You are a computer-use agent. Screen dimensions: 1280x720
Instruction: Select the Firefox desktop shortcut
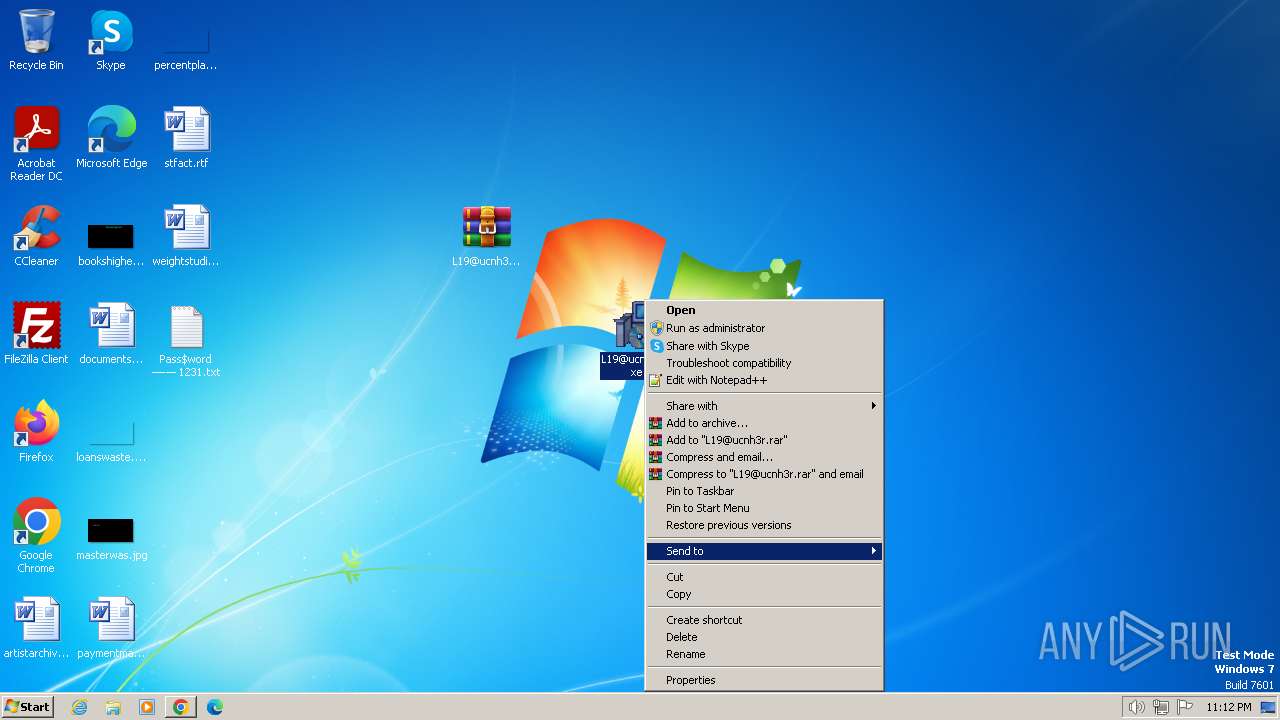pyautogui.click(x=36, y=432)
